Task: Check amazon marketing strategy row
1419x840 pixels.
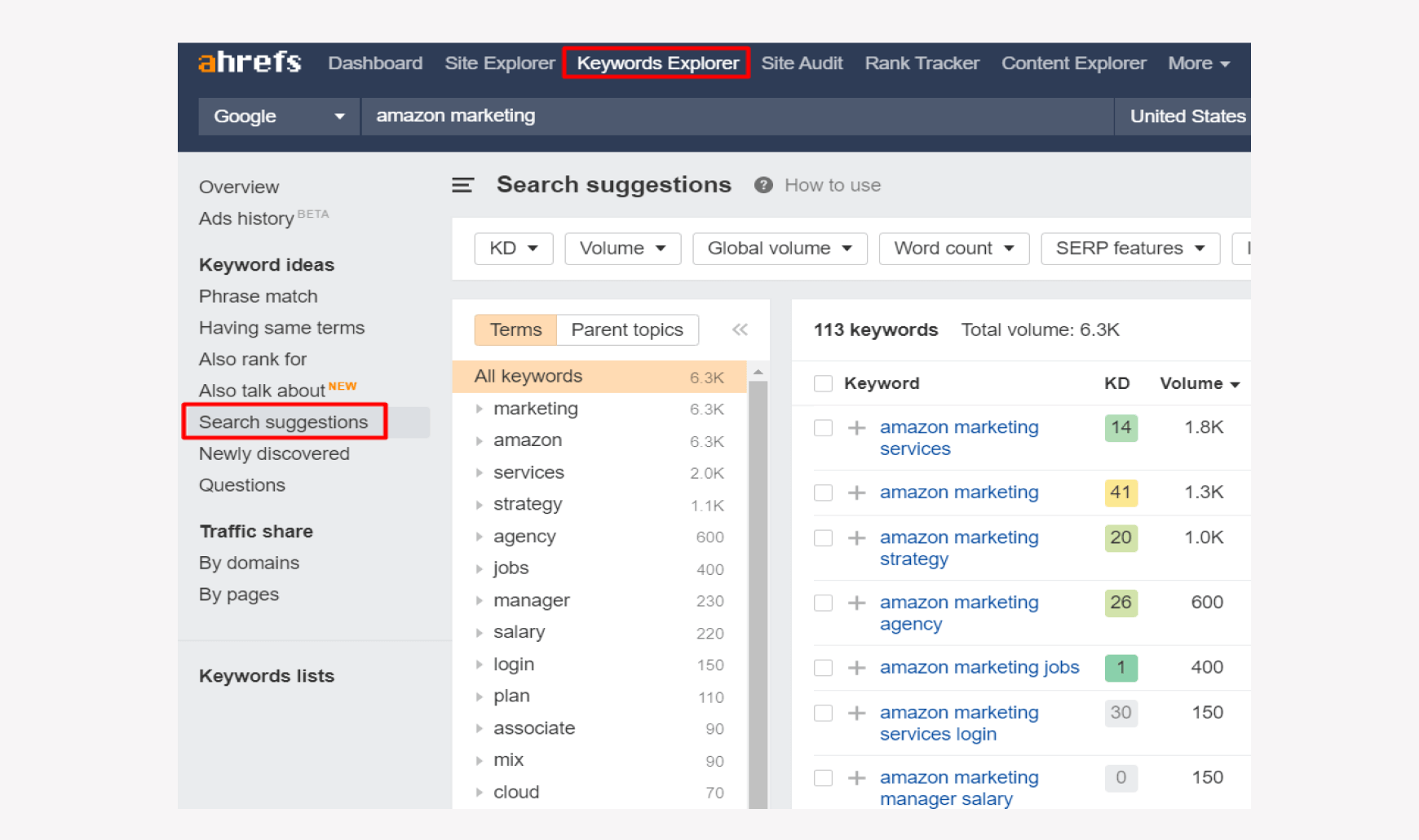Action: [823, 537]
